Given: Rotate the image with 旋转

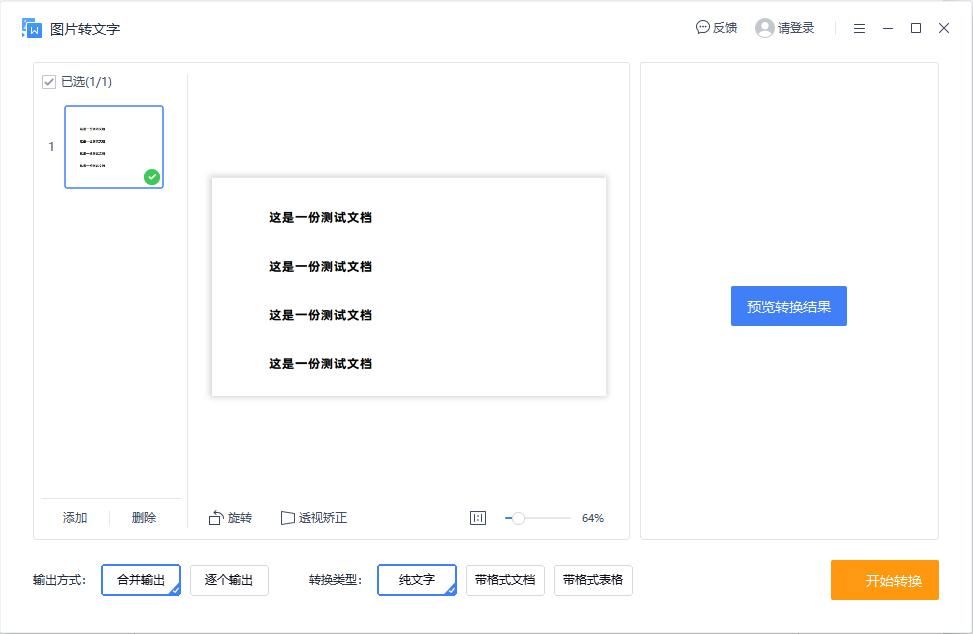Looking at the screenshot, I should pos(230,517).
